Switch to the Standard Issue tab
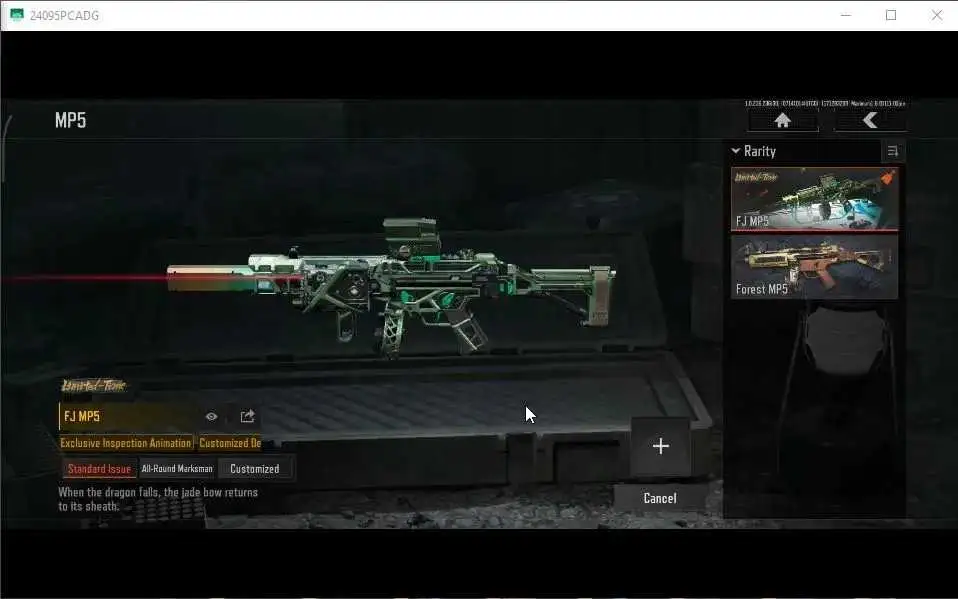 coord(100,469)
